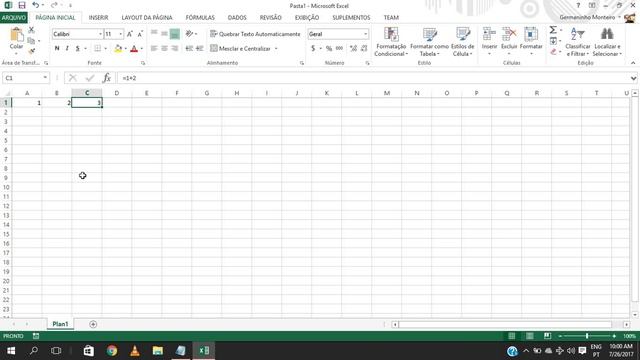The height and width of the screenshot is (360, 640).
Task: Click the Cut scissors icon
Action: click(31, 30)
